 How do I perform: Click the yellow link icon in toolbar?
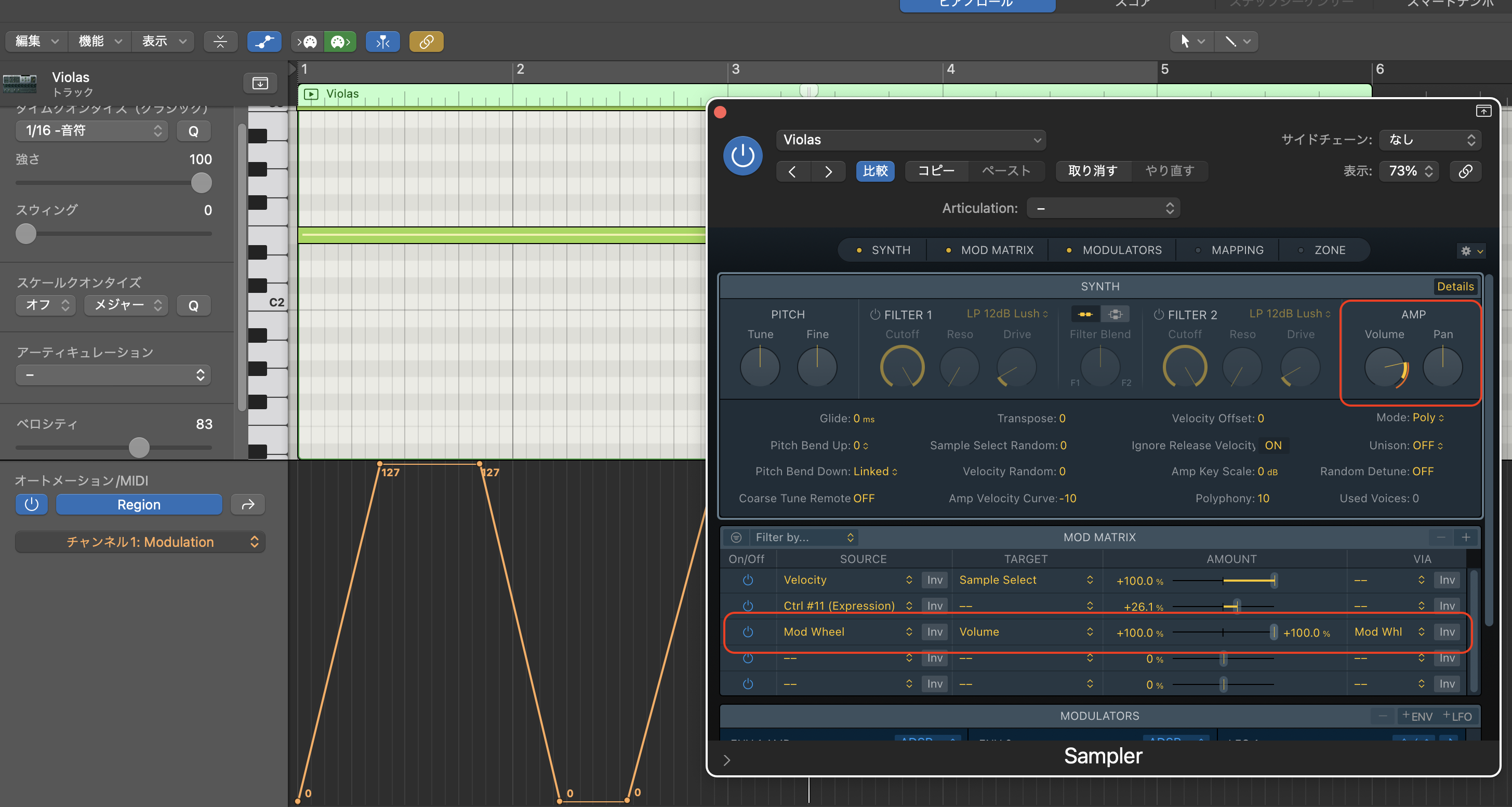click(426, 42)
